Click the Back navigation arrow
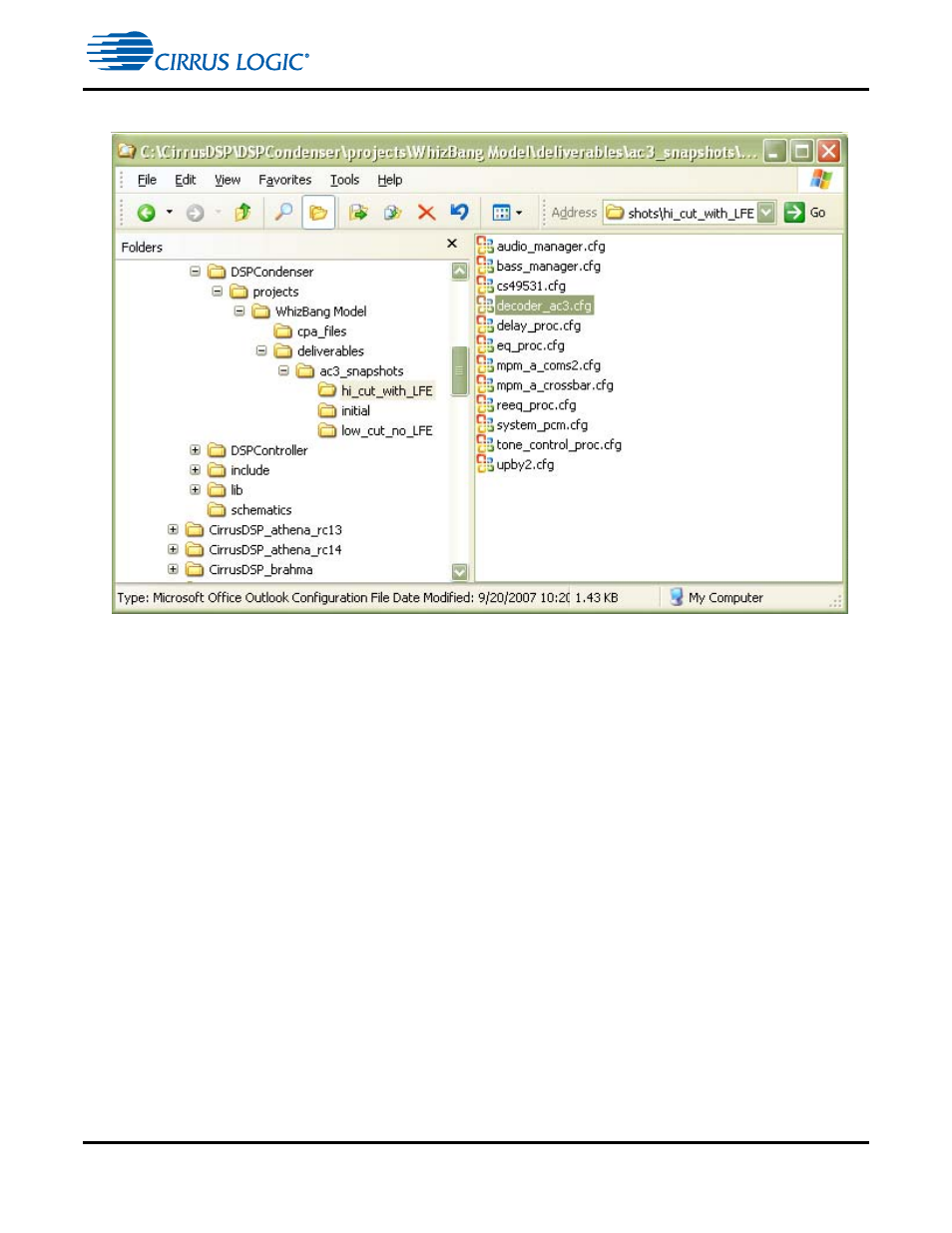The height and width of the screenshot is (1233, 952). (x=147, y=213)
